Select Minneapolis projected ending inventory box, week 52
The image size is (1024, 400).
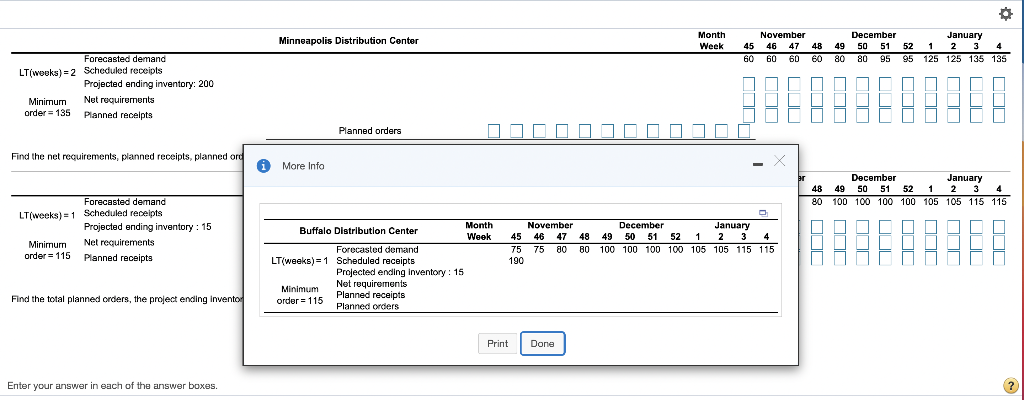point(908,84)
